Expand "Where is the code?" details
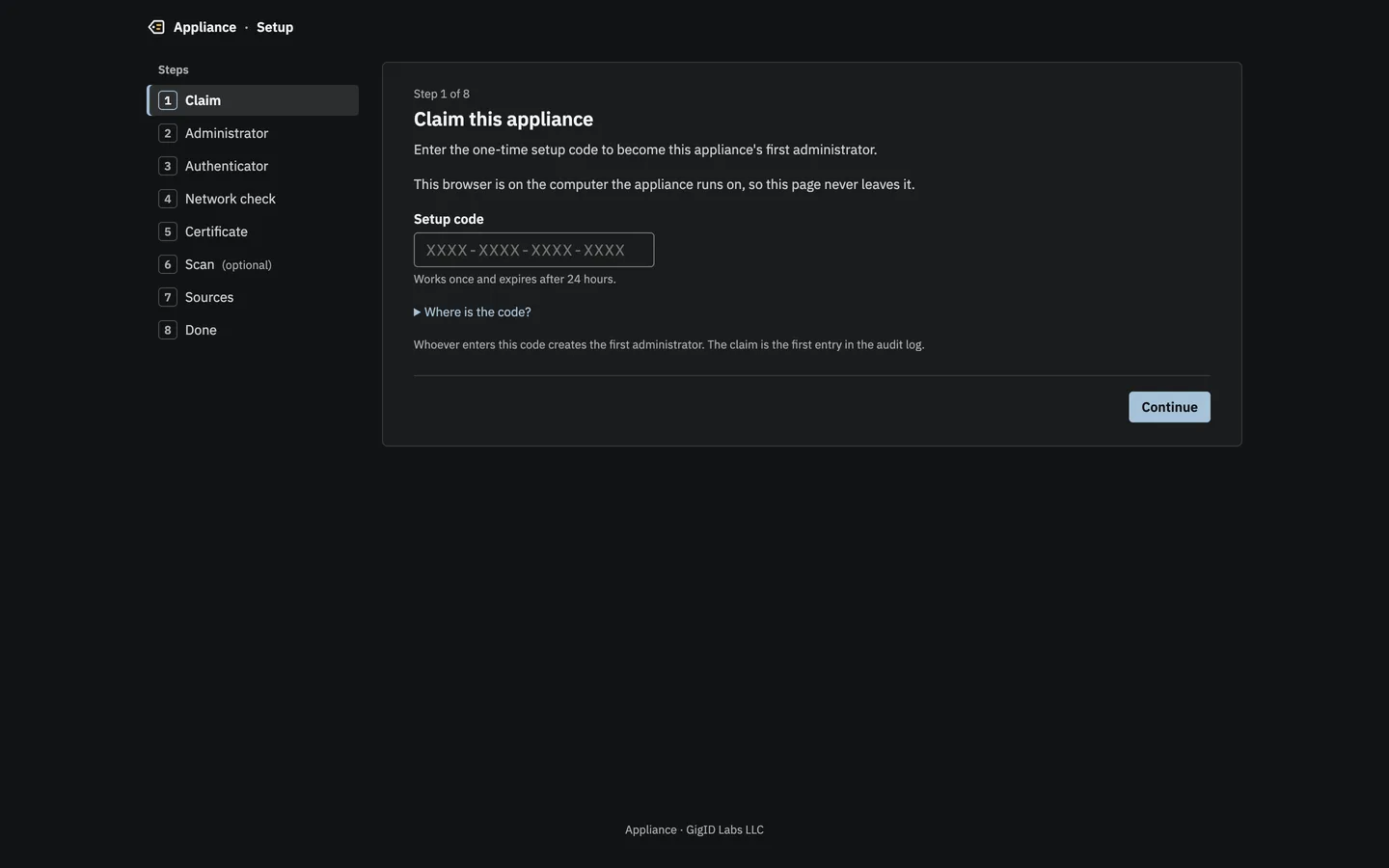 473,312
